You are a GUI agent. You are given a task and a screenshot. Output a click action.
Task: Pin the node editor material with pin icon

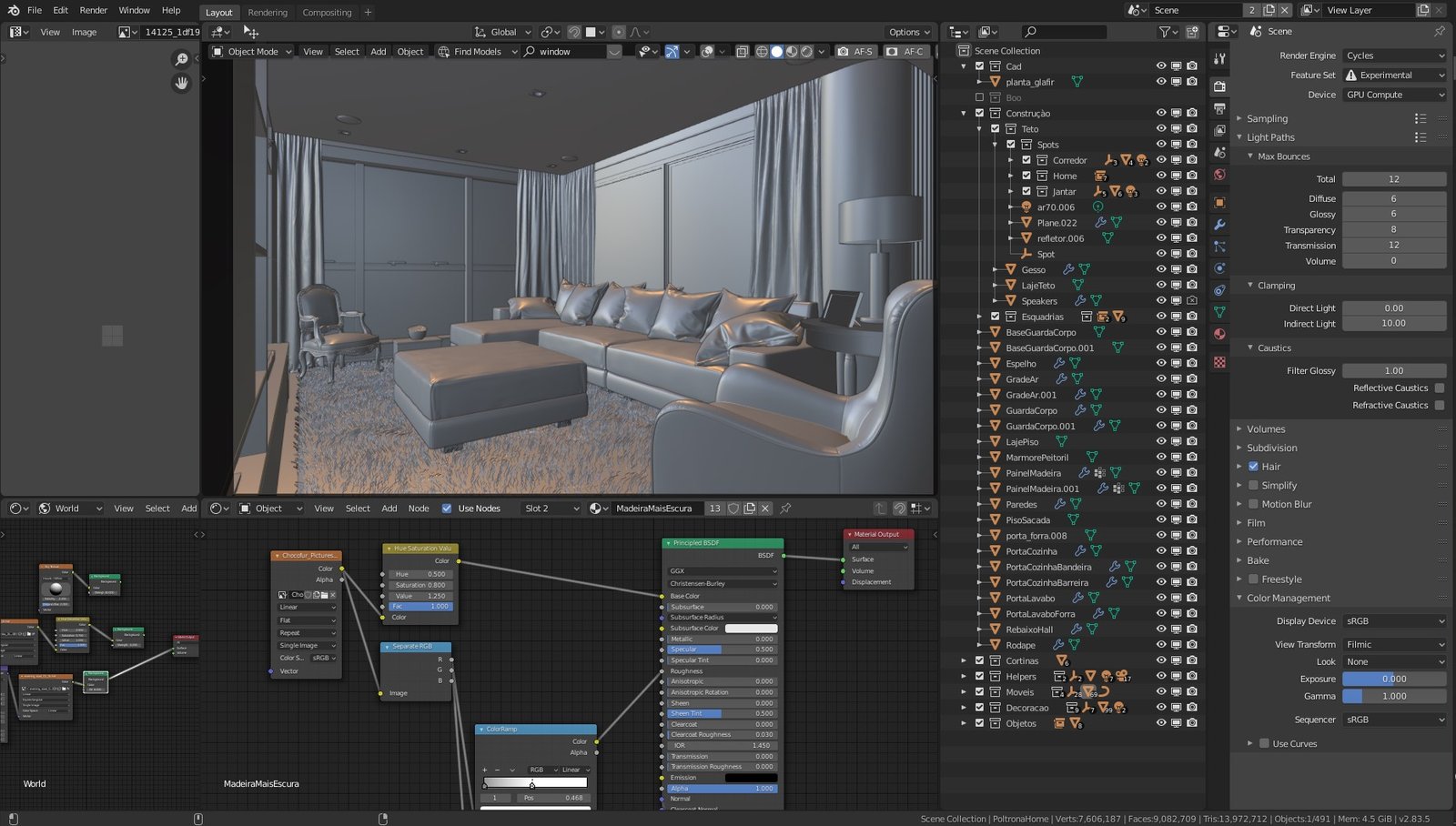pos(785,509)
